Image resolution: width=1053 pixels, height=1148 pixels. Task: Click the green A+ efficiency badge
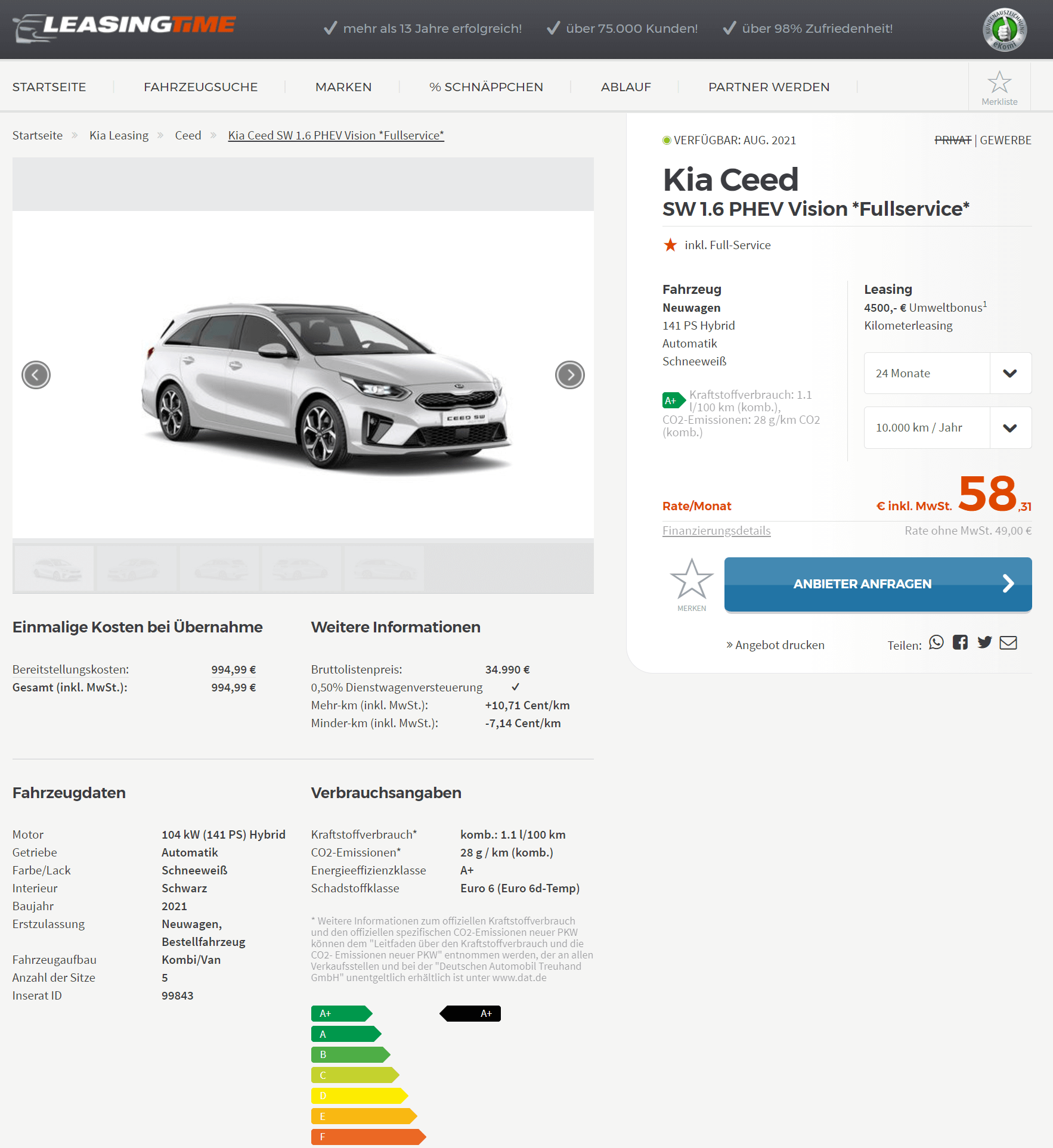(x=674, y=401)
